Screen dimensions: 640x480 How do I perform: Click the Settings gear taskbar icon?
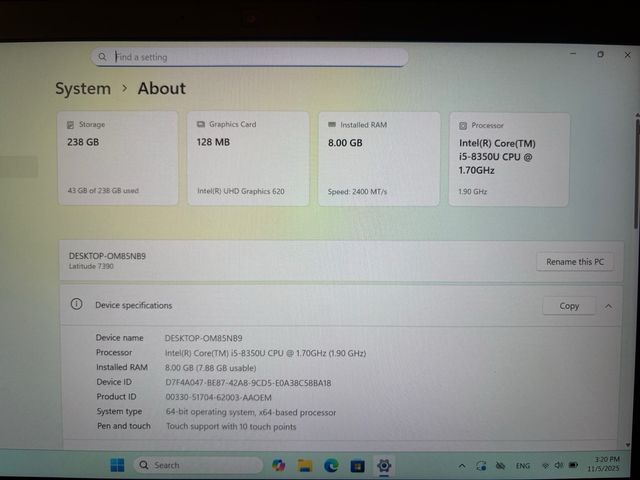click(x=384, y=465)
